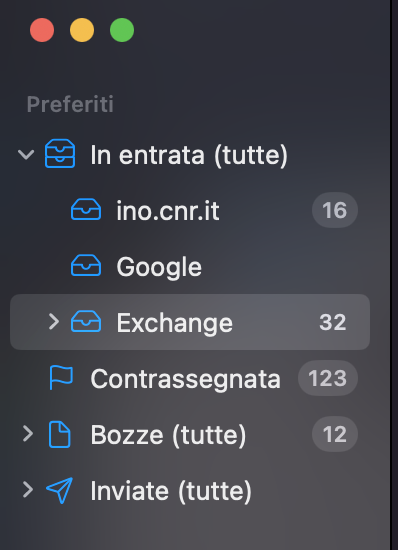The height and width of the screenshot is (550, 398).
Task: Expand the Inviate (tutte) group
Action: tap(28, 490)
